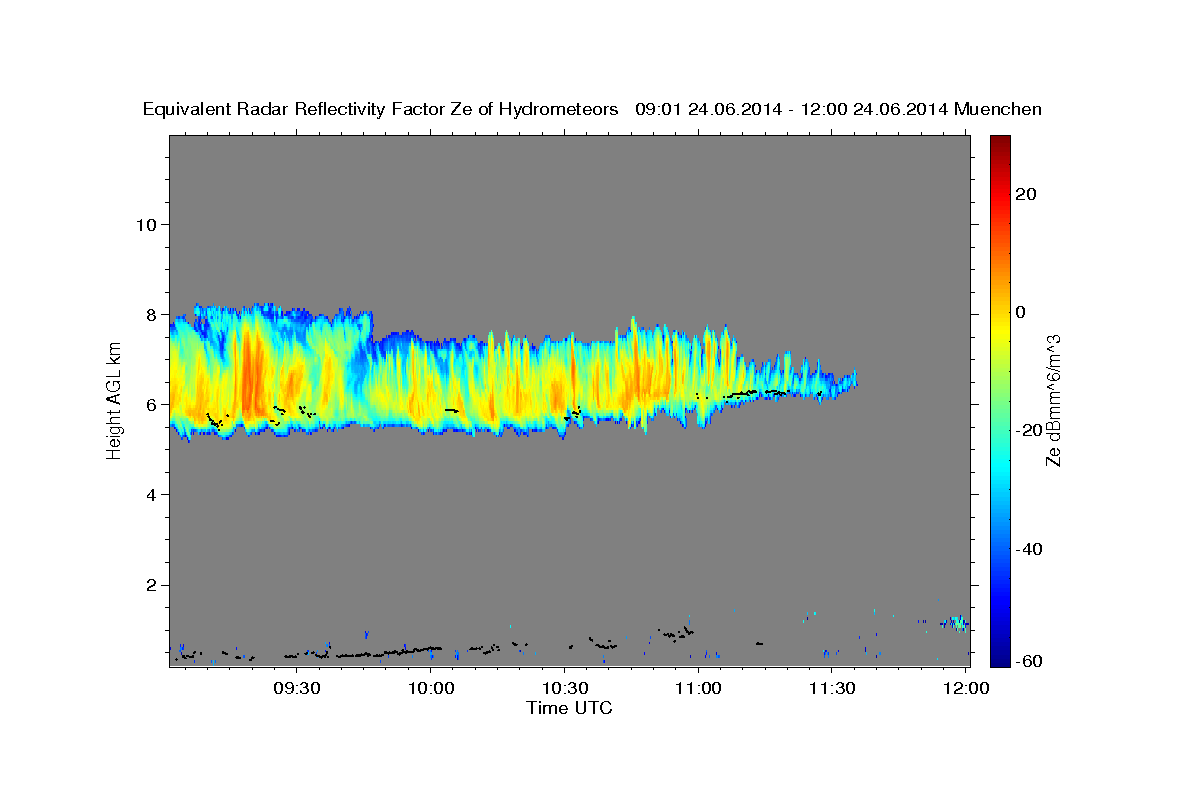The width and height of the screenshot is (1200, 800).
Task: Click the height axis label '10'
Action: 148,224
